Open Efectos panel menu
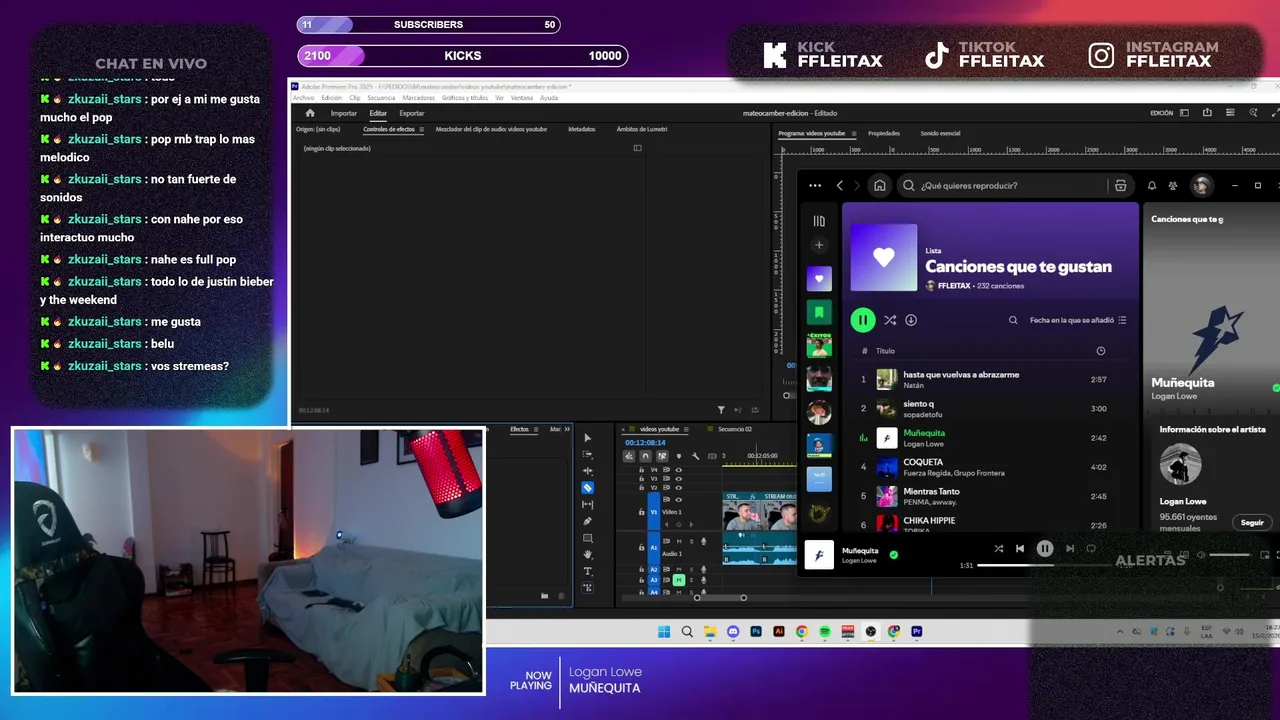The width and height of the screenshot is (1280, 720). pos(536,429)
